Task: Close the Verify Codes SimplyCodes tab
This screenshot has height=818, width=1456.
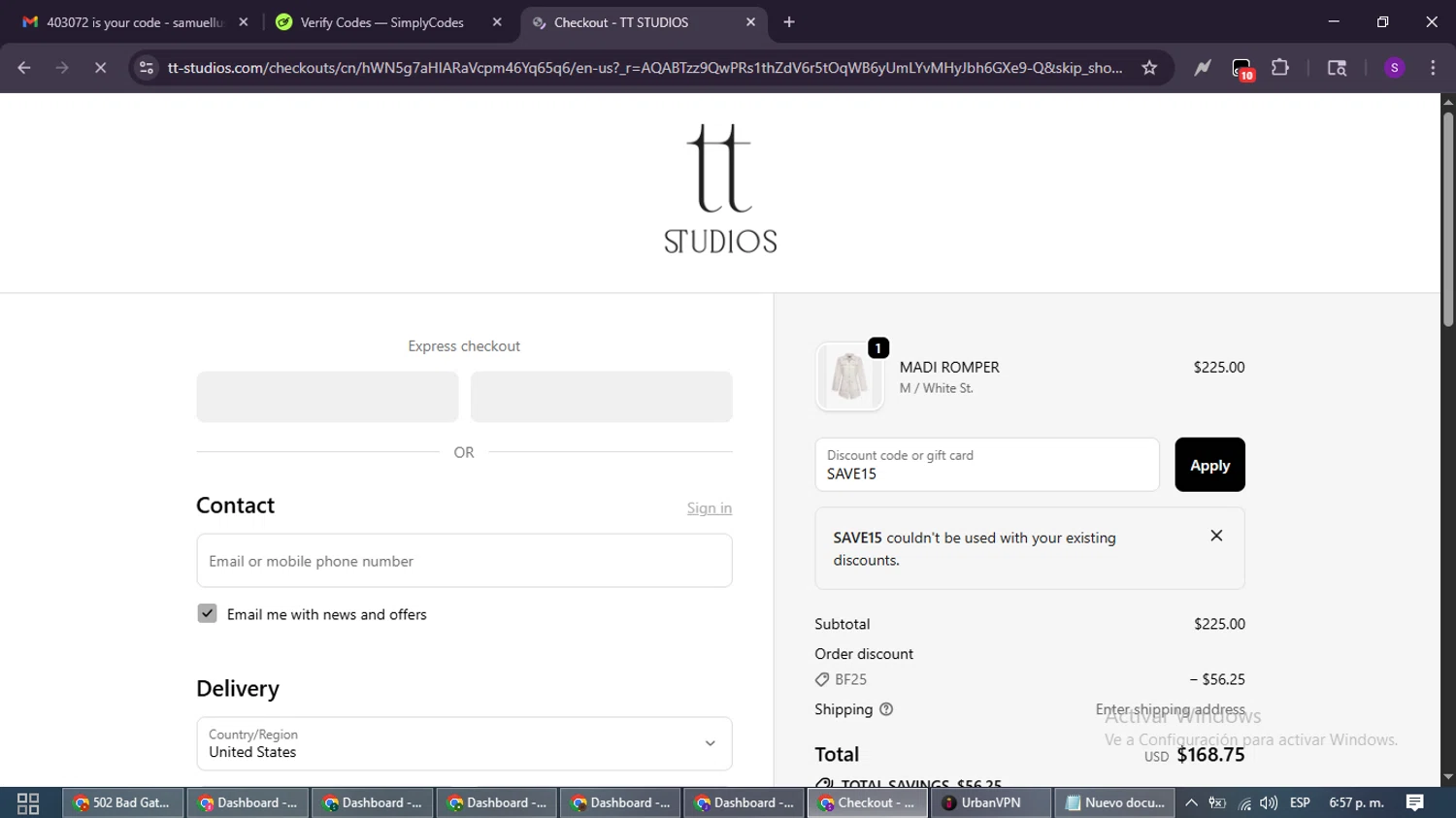Action: [x=497, y=22]
